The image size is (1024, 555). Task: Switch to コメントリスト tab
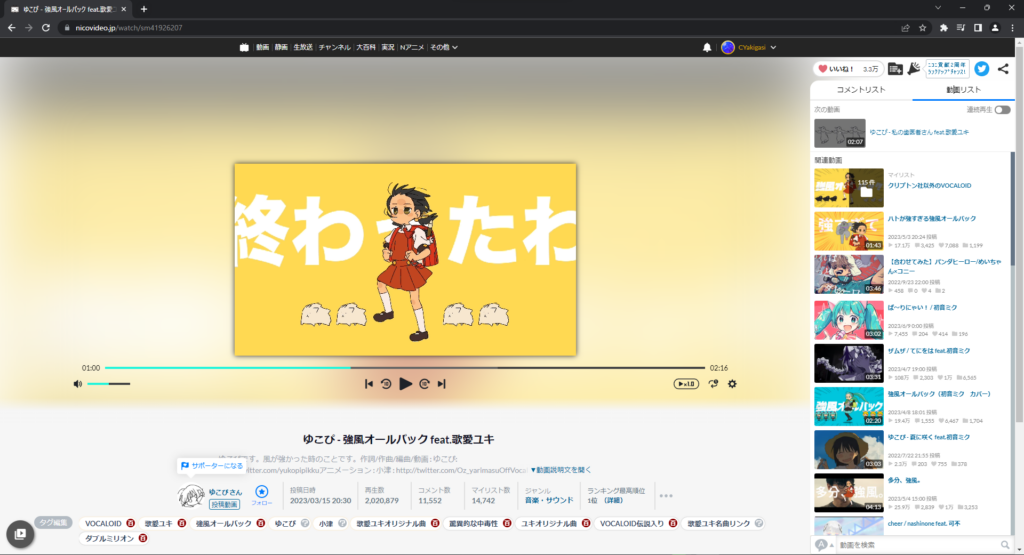pos(861,89)
